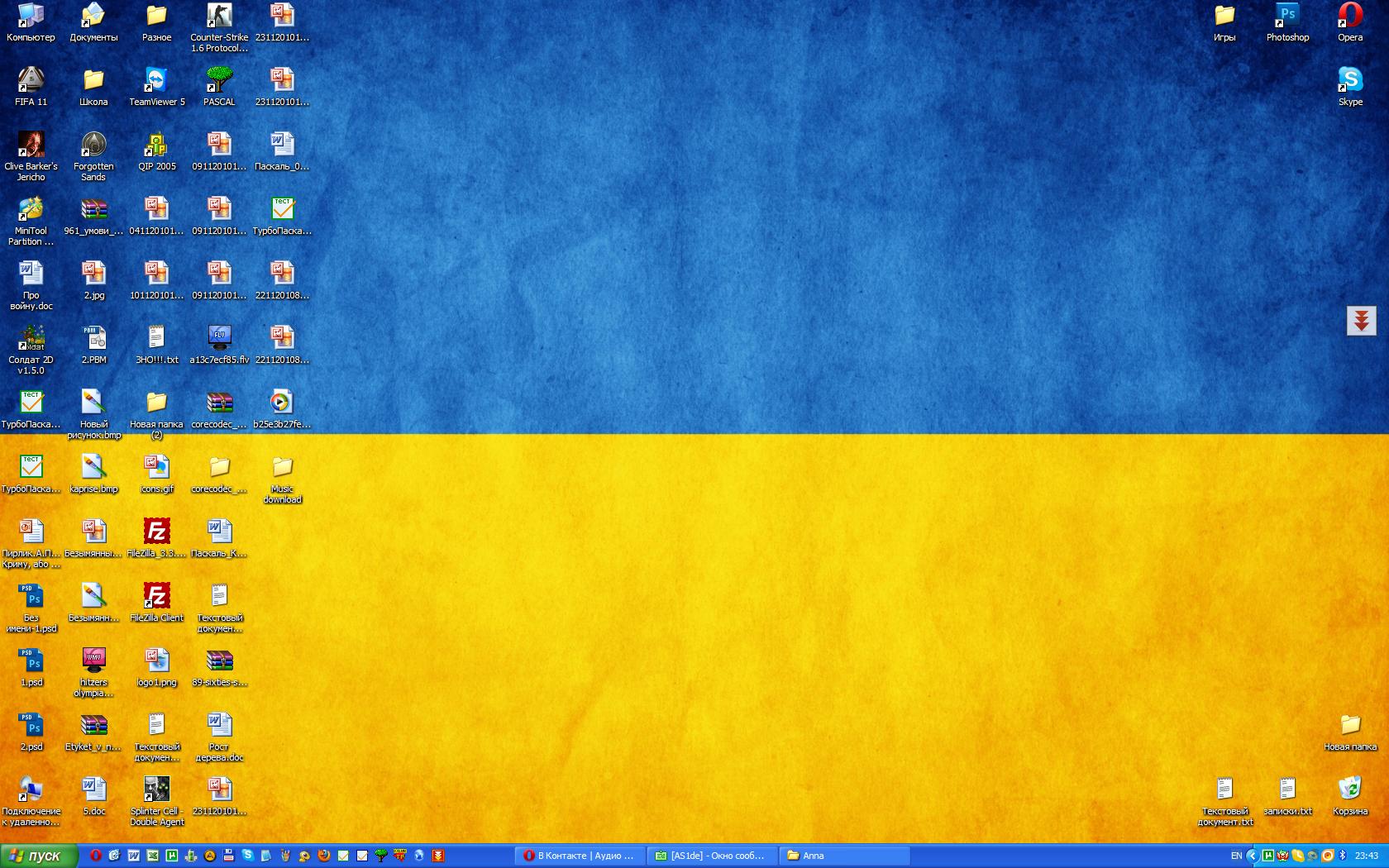Image resolution: width=1389 pixels, height=868 pixels.
Task: Click the Splinter Cell Double Agent shortcut
Action: point(156,790)
